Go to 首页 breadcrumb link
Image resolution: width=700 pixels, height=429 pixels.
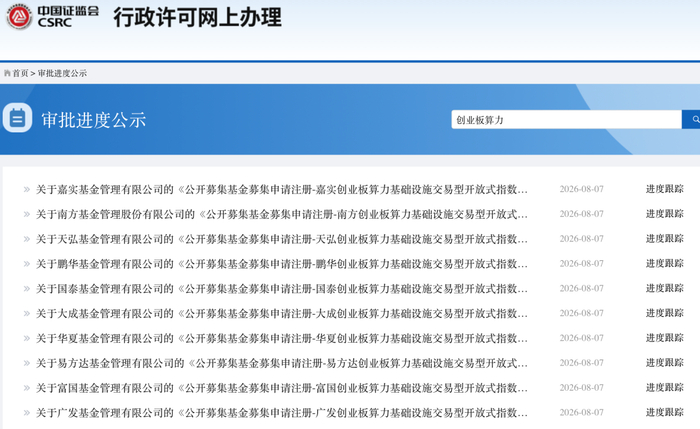[x=20, y=73]
